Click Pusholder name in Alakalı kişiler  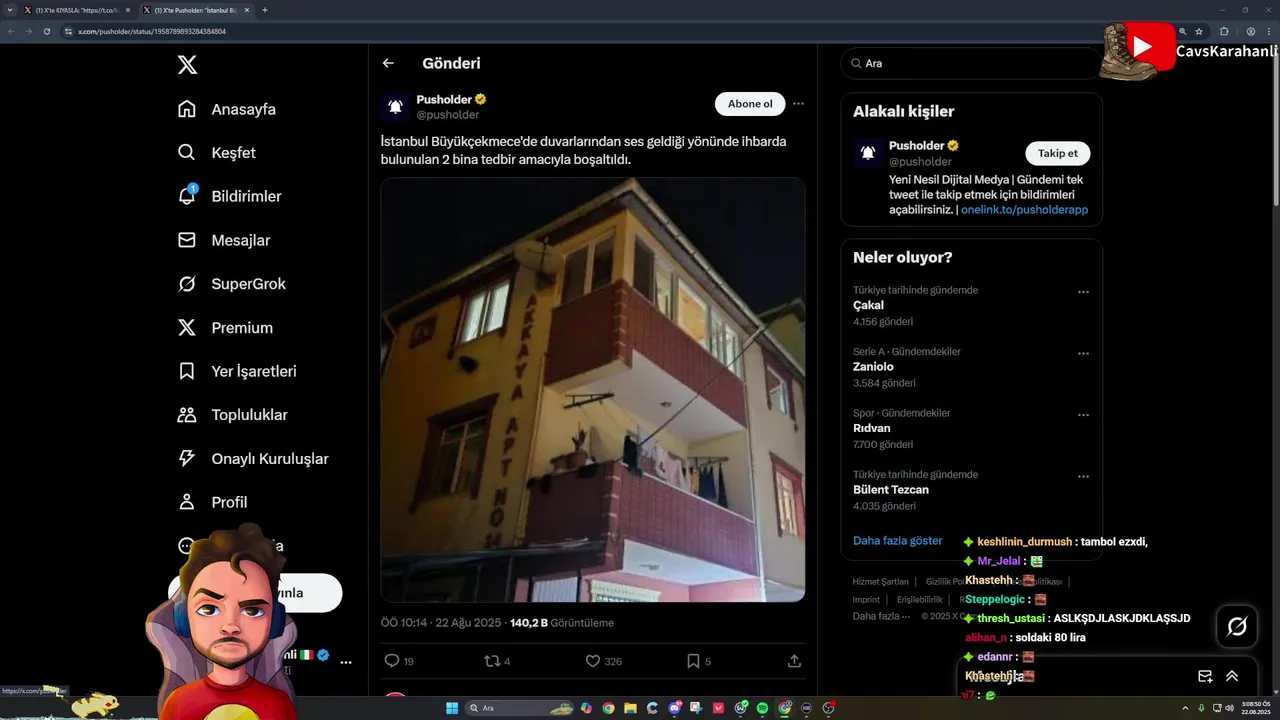917,146
